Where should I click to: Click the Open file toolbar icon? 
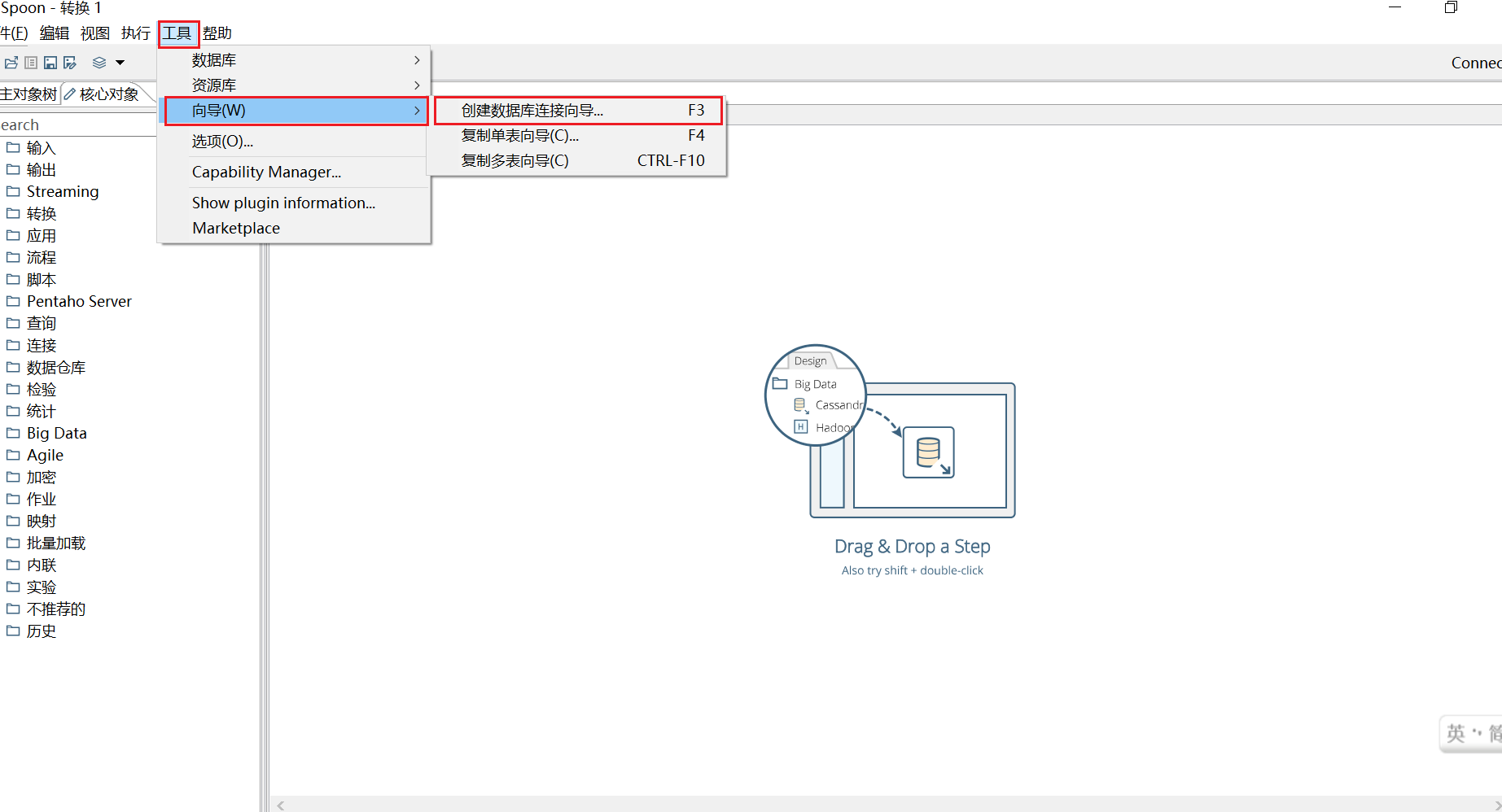point(11,63)
